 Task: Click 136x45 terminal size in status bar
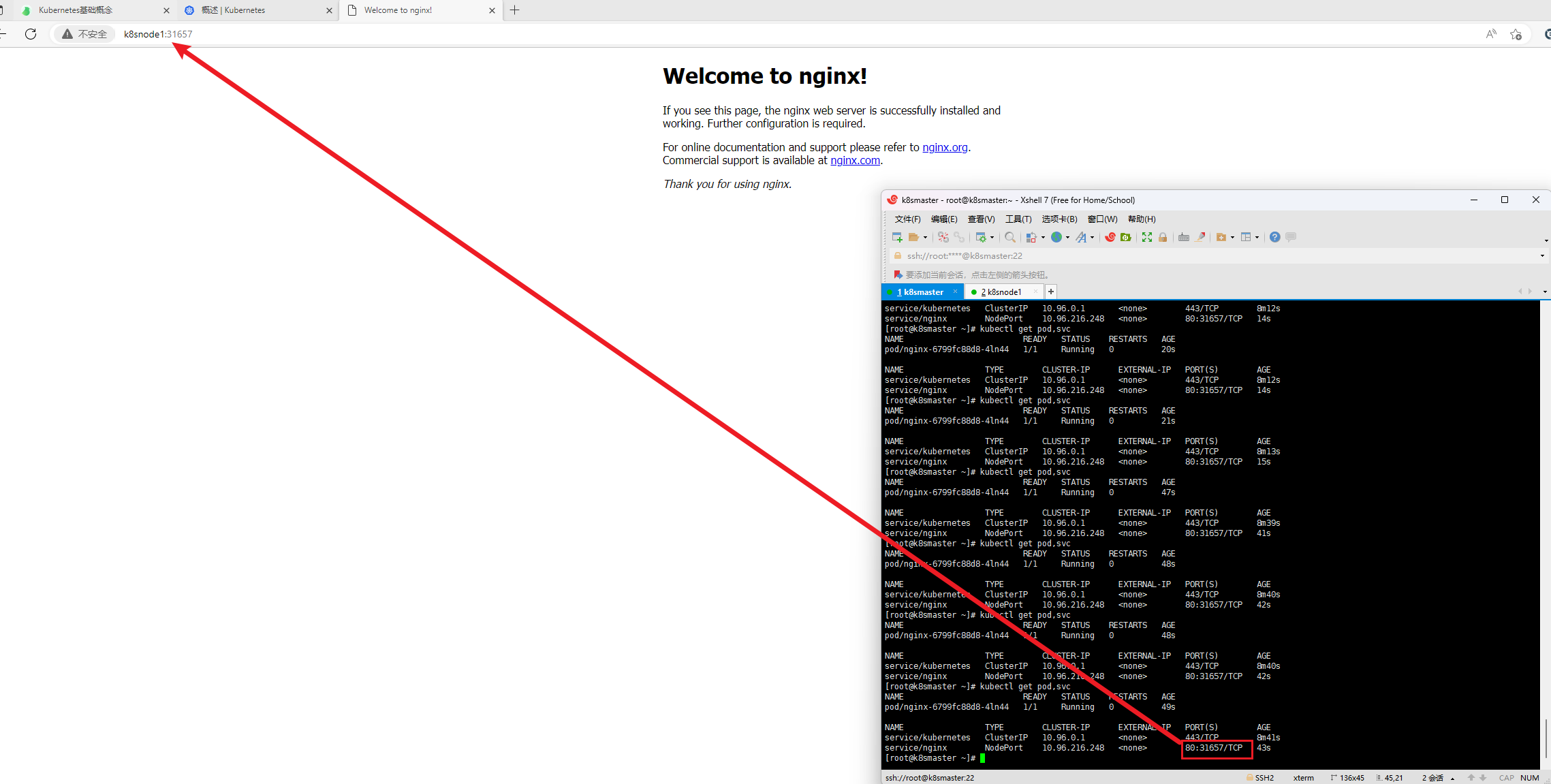(x=1347, y=778)
